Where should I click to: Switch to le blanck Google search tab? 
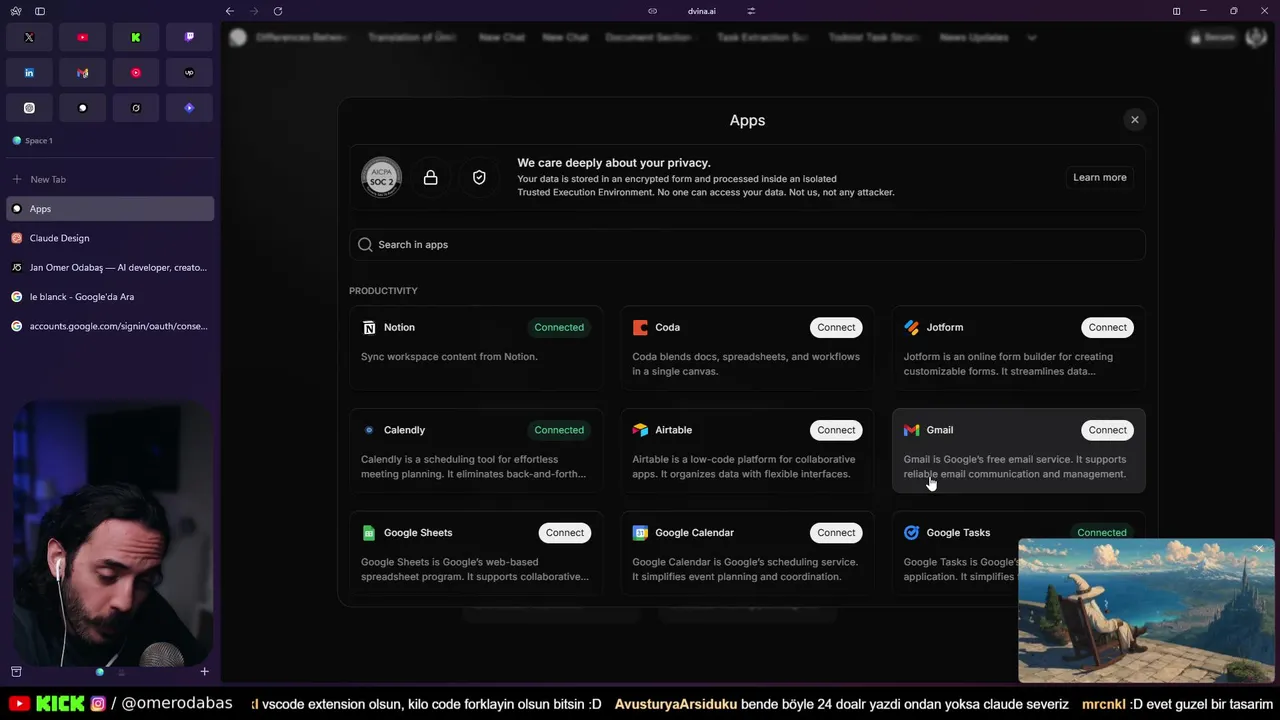110,297
